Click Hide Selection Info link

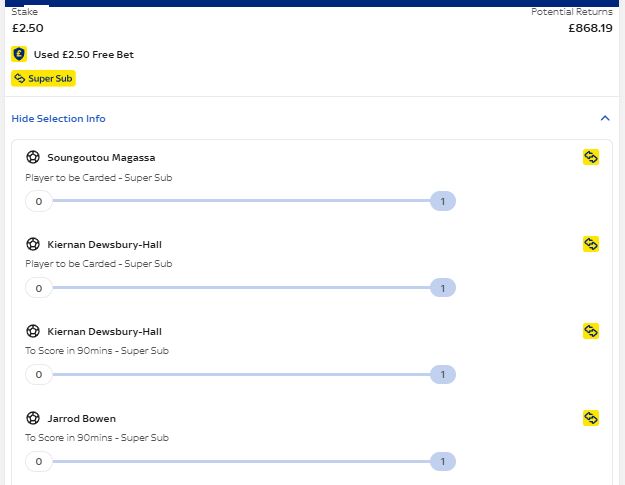pyautogui.click(x=58, y=119)
